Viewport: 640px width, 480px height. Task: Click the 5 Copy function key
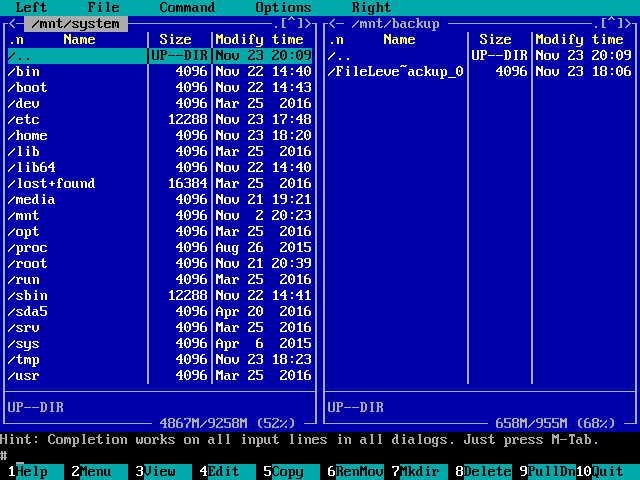pos(288,471)
